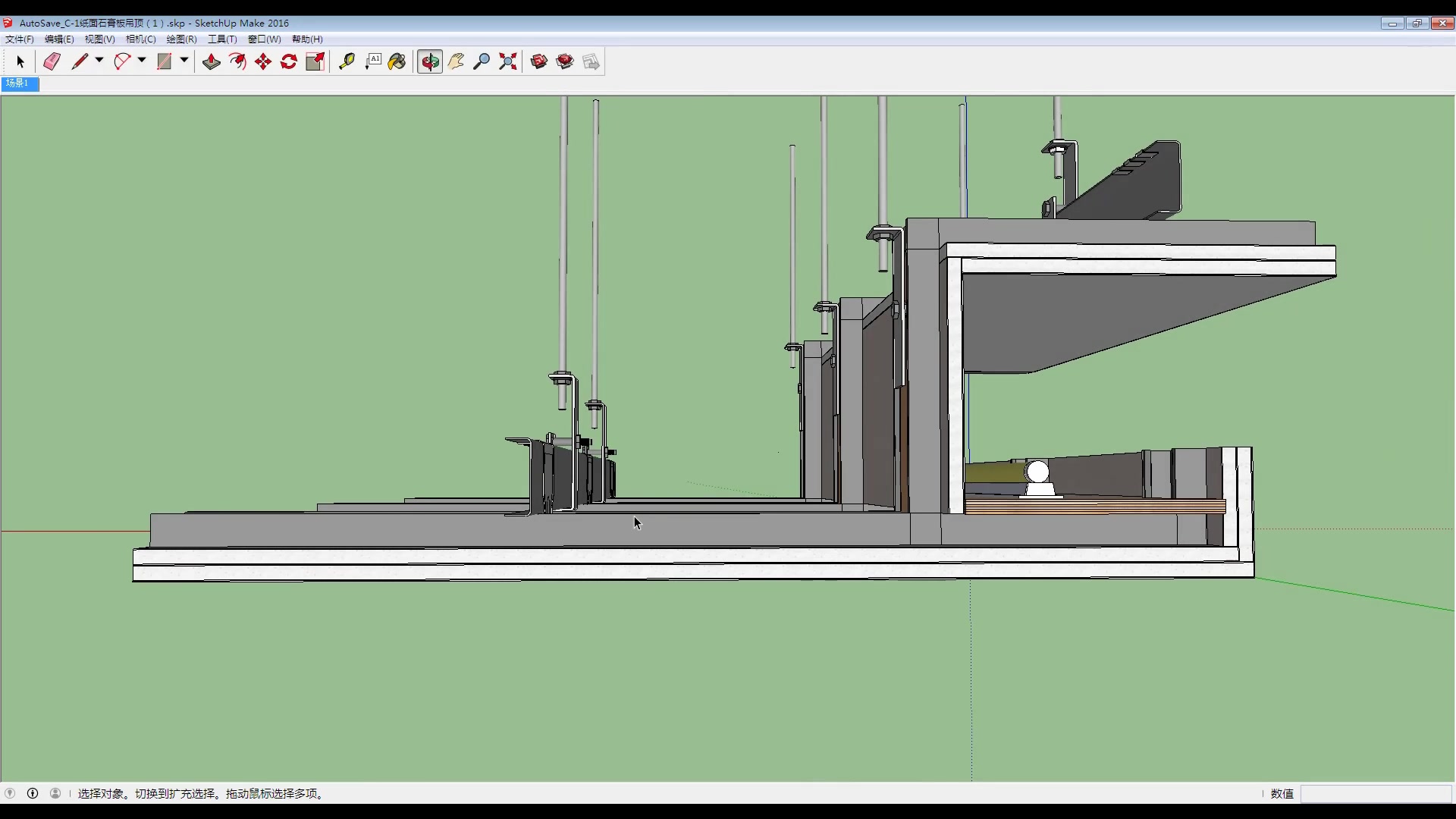
Task: Switch to the 场景1 scene tab
Action: (20, 83)
